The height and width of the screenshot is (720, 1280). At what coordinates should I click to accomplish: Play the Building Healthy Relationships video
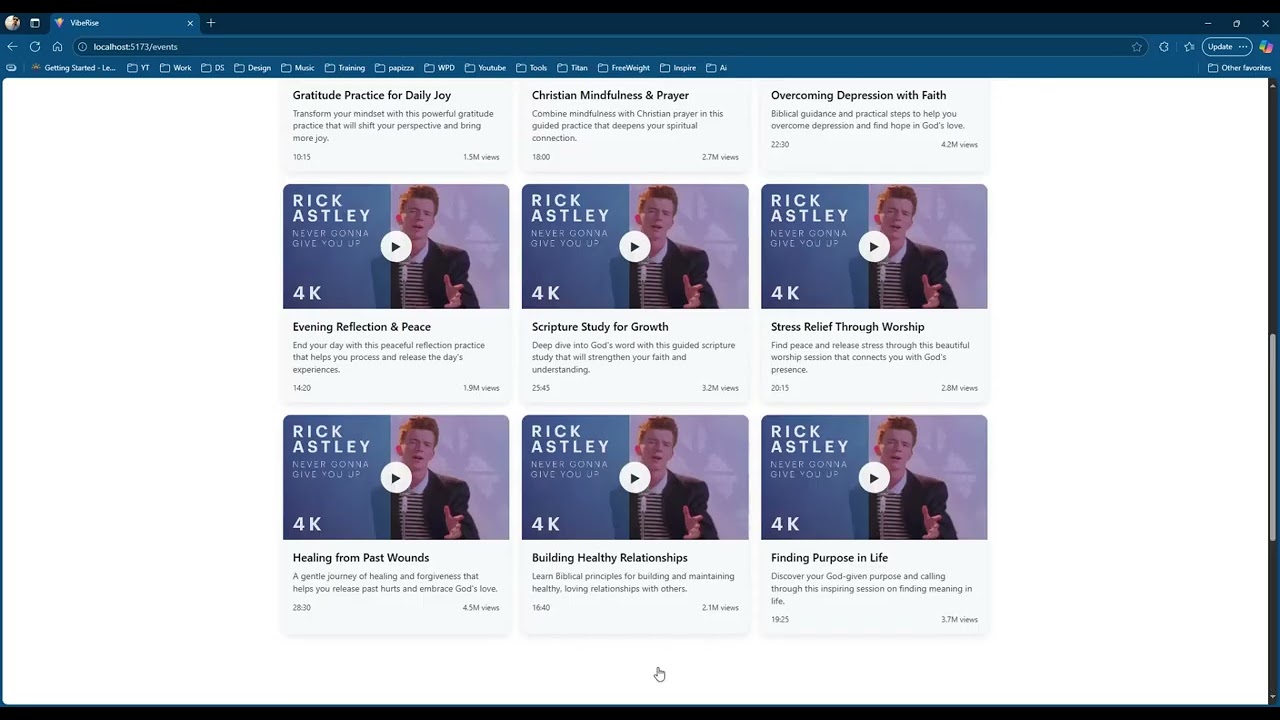pyautogui.click(x=635, y=478)
